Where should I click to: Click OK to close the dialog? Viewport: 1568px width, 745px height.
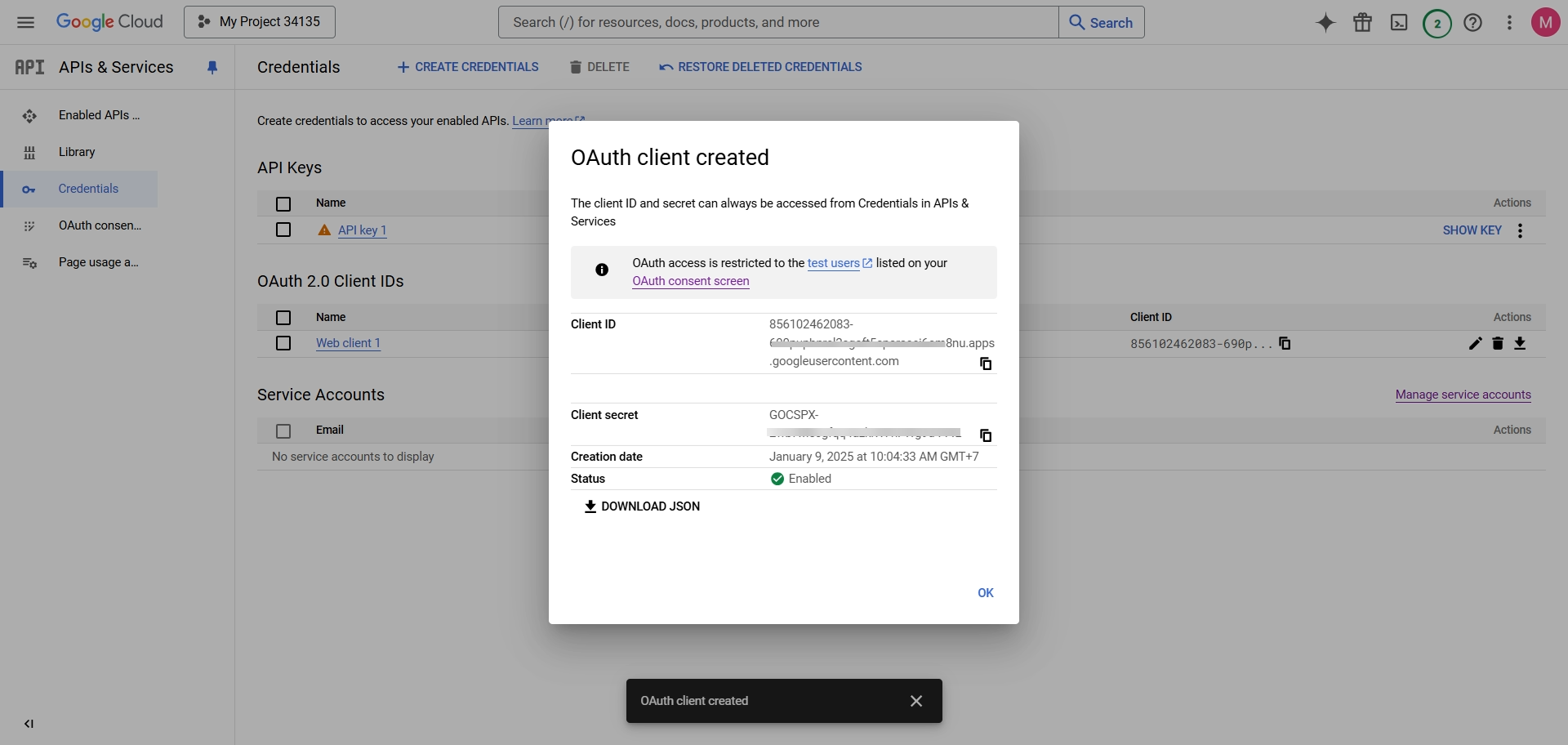(986, 593)
